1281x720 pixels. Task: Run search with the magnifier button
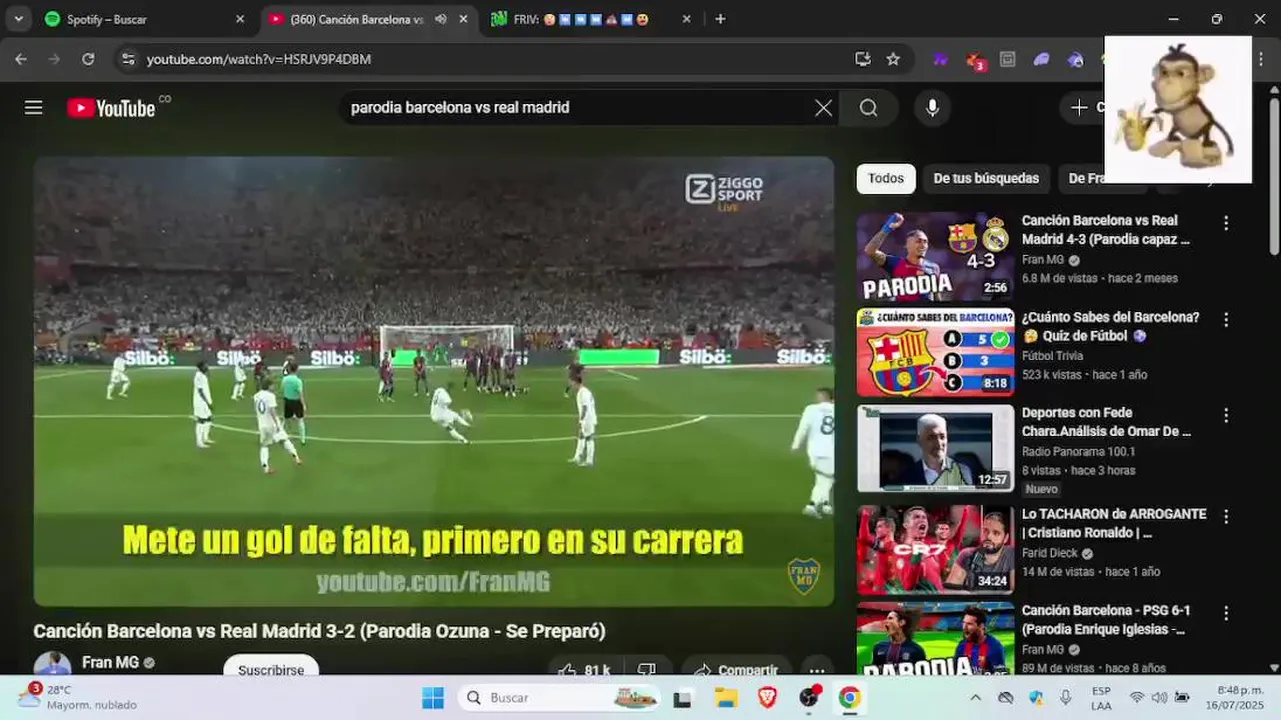868,108
